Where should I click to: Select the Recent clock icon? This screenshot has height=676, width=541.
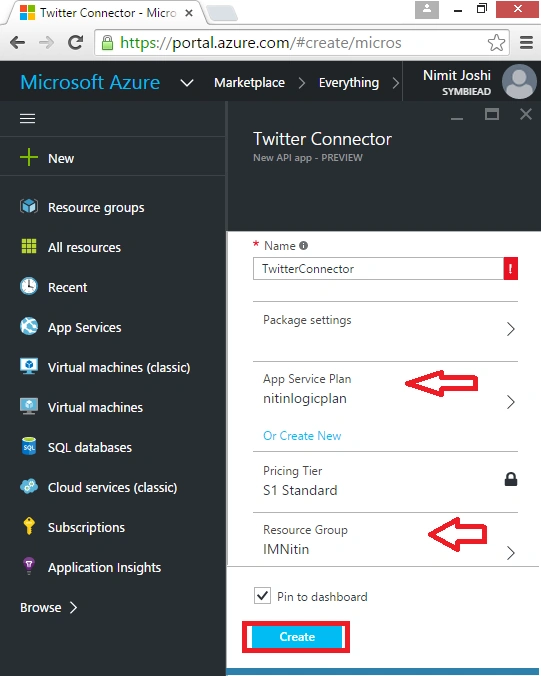[x=29, y=286]
